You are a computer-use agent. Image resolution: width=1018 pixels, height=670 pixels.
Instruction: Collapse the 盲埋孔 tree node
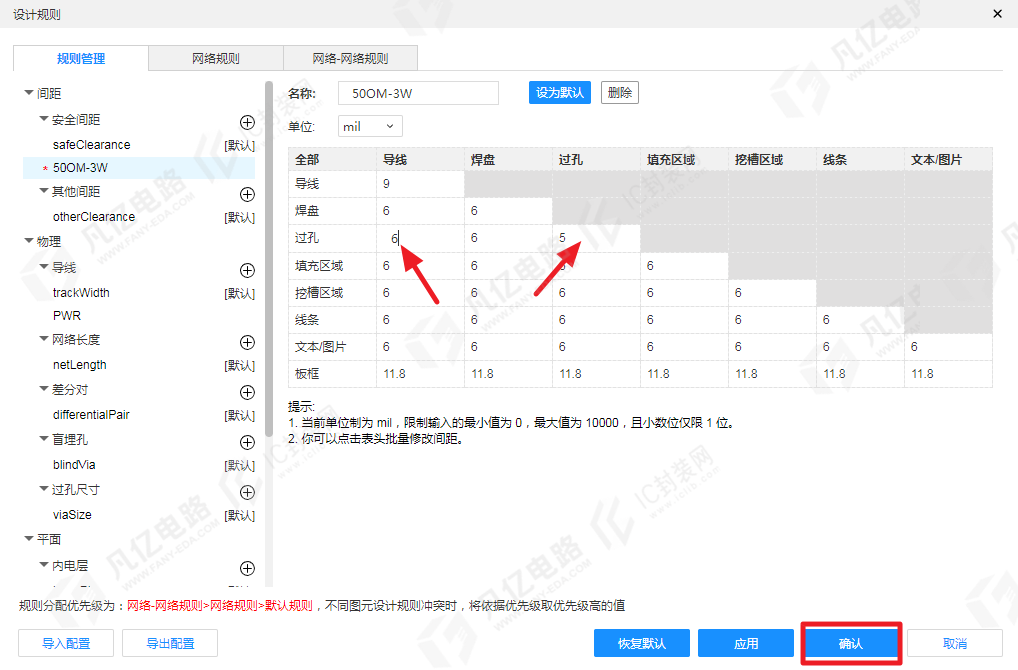point(43,439)
